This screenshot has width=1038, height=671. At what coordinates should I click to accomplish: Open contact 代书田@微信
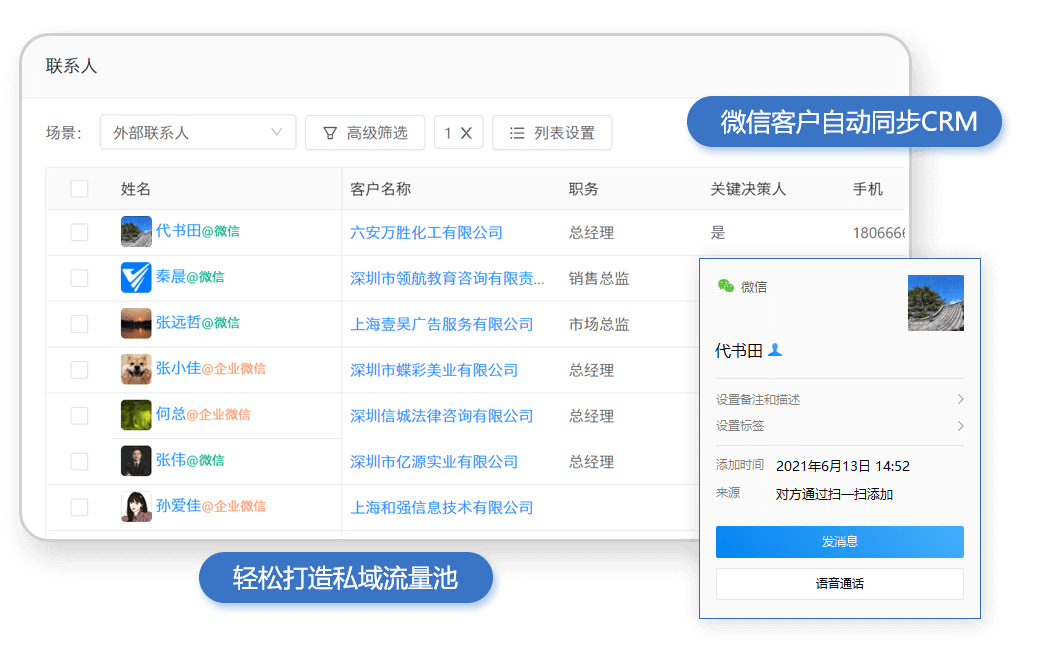tap(197, 230)
